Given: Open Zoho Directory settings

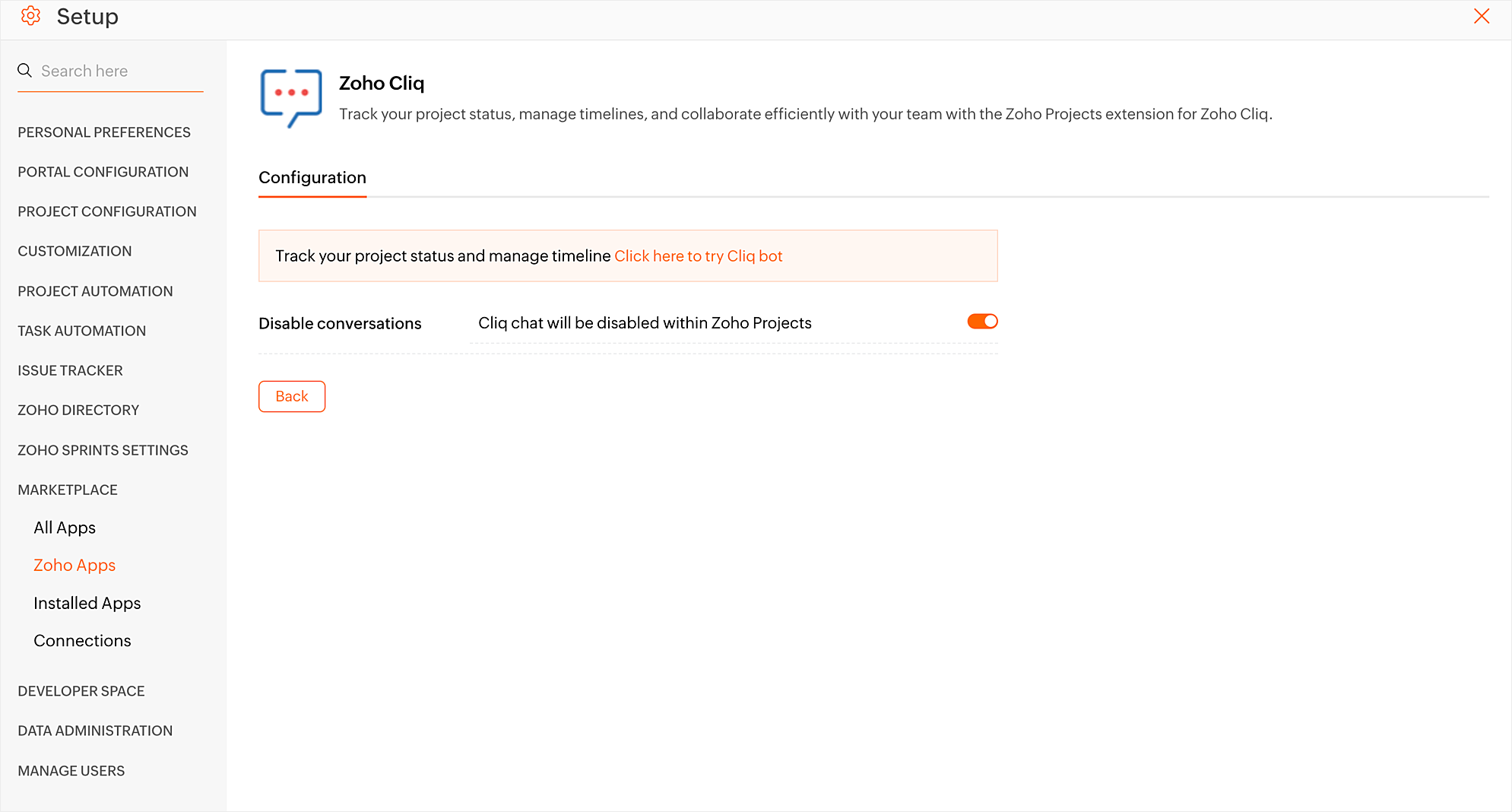Looking at the screenshot, I should click(x=78, y=410).
